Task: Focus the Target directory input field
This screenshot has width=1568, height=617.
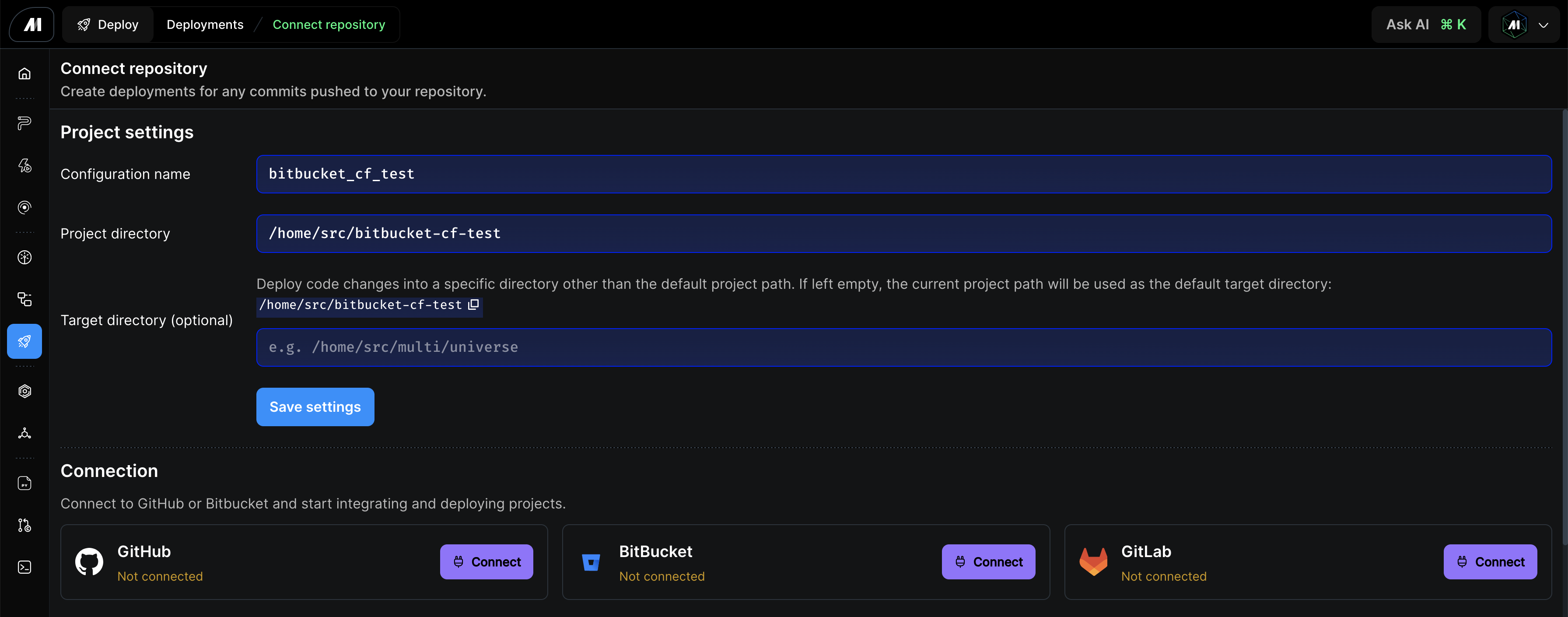Action: tap(903, 347)
